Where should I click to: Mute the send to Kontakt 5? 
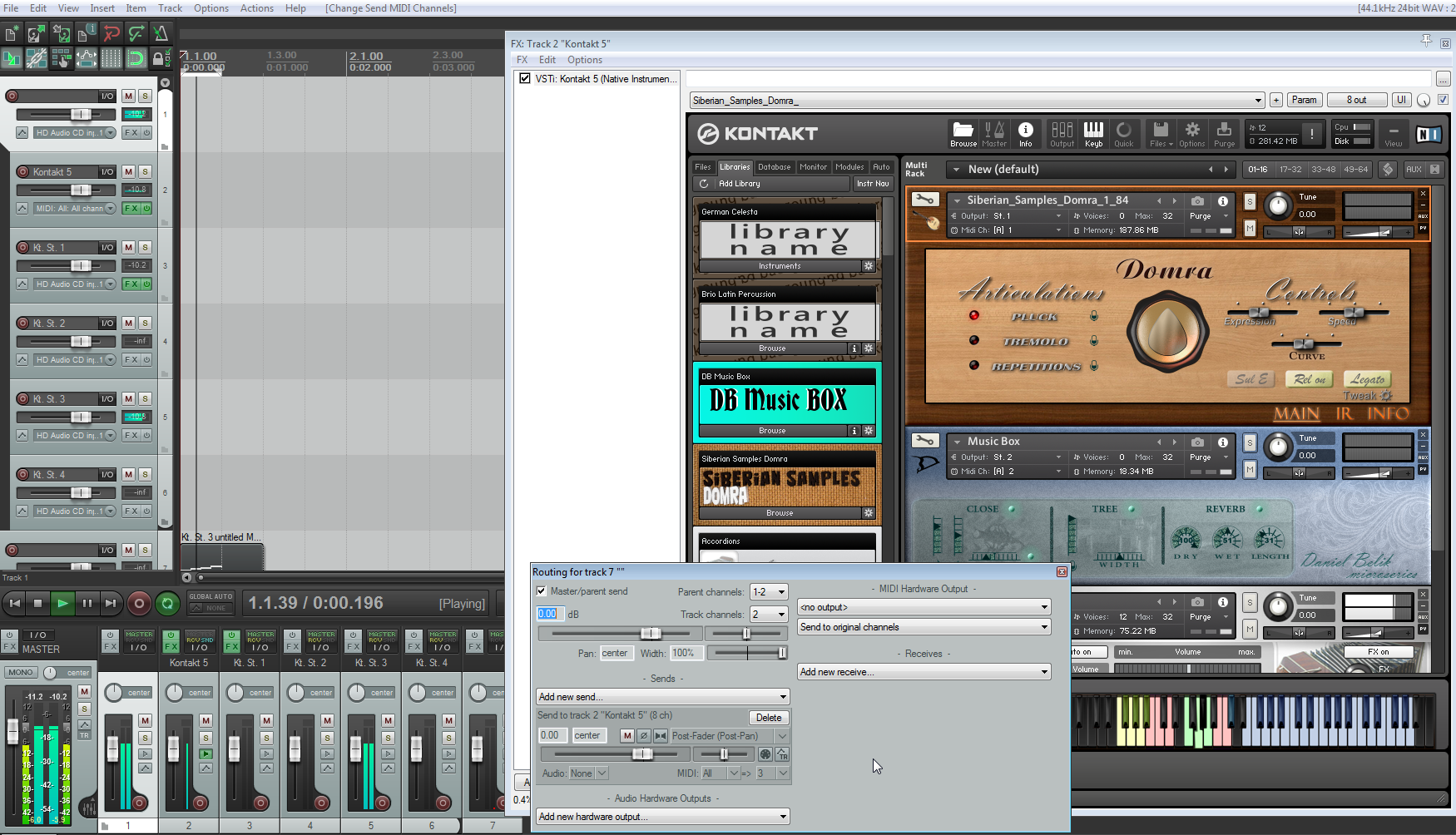(x=627, y=735)
